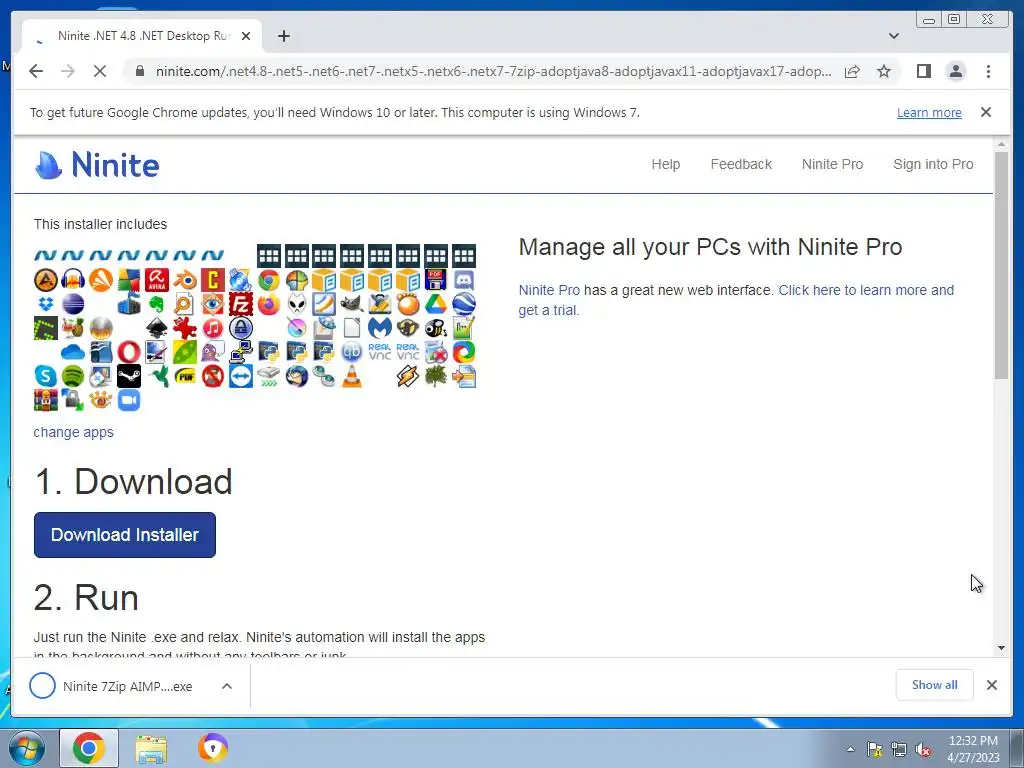
Task: Bookmark this page with the star icon
Action: (884, 71)
